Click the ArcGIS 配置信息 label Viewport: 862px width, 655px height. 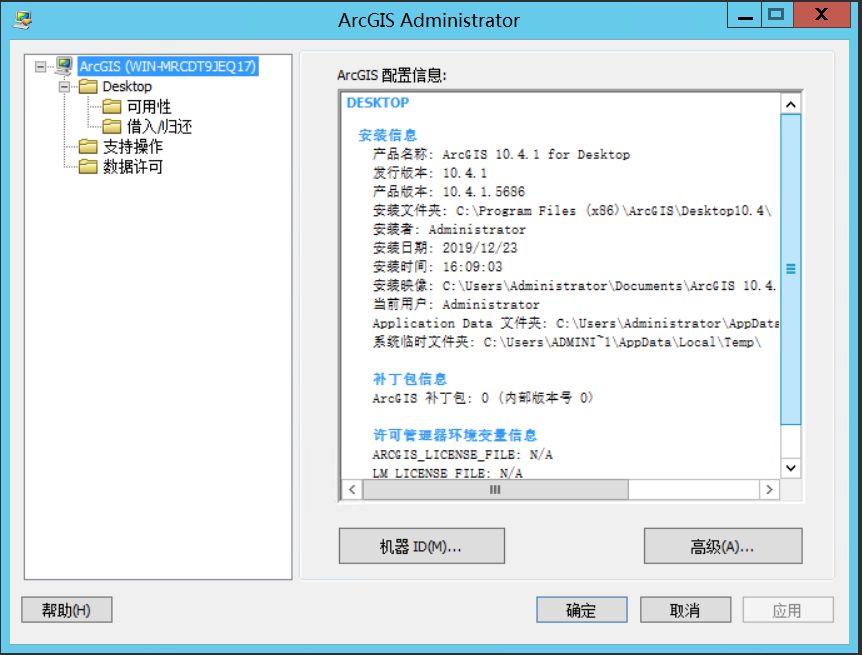tap(391, 75)
